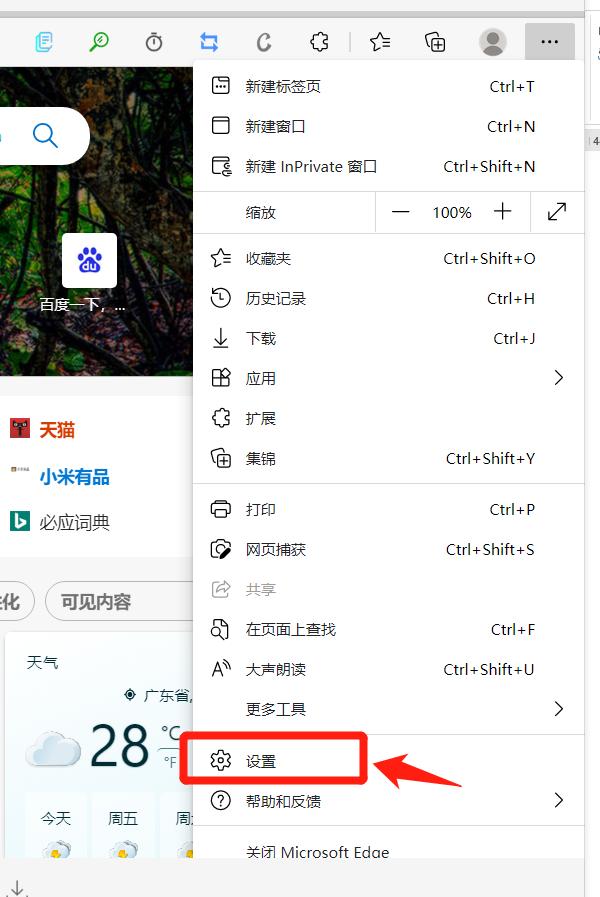Click the timer clock toolbar icon
600x897 pixels.
[x=154, y=42]
